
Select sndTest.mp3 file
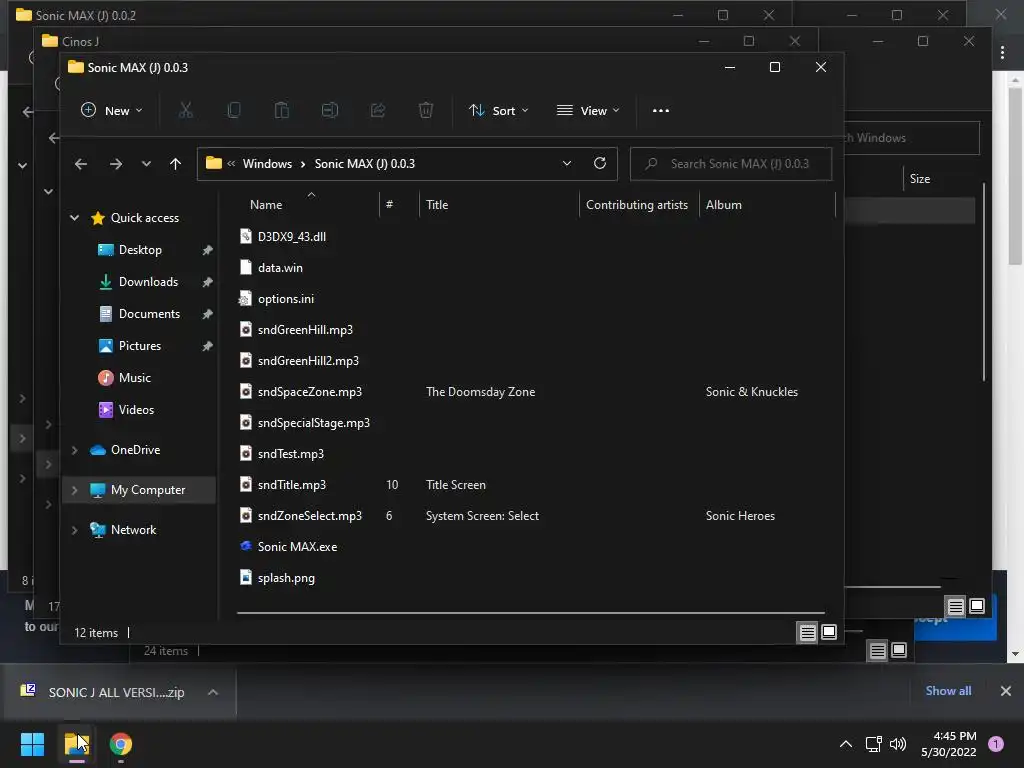coord(291,454)
